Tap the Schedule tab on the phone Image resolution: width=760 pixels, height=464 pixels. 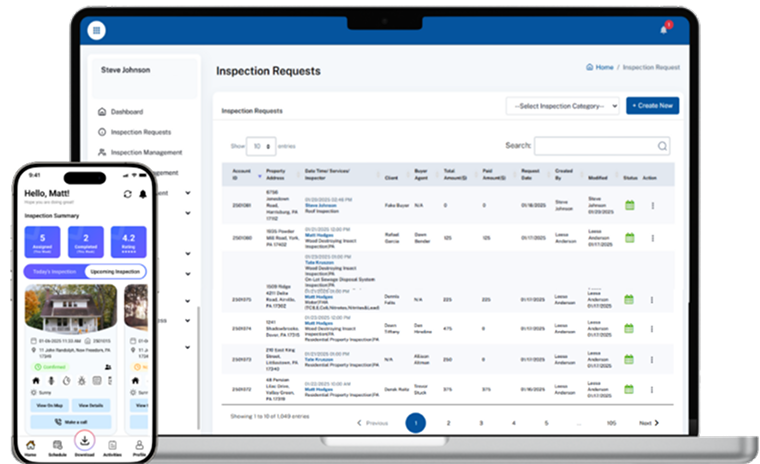[57, 448]
